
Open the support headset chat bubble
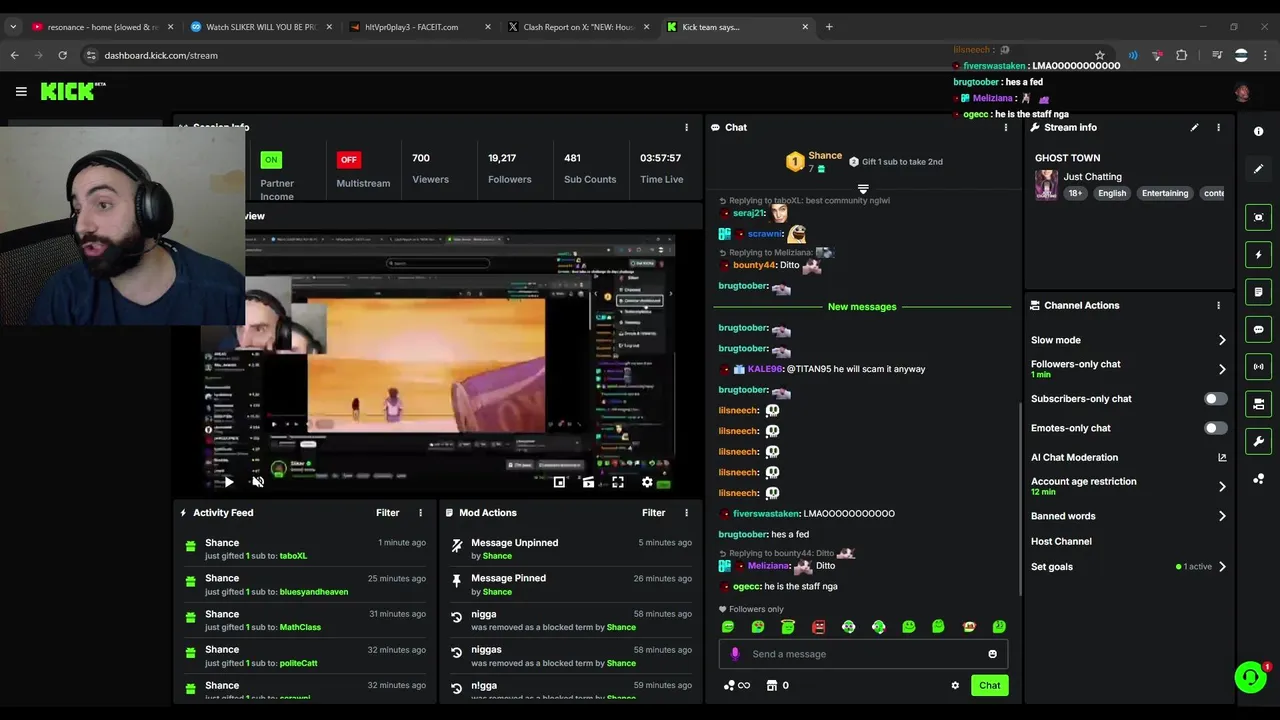(1250, 677)
